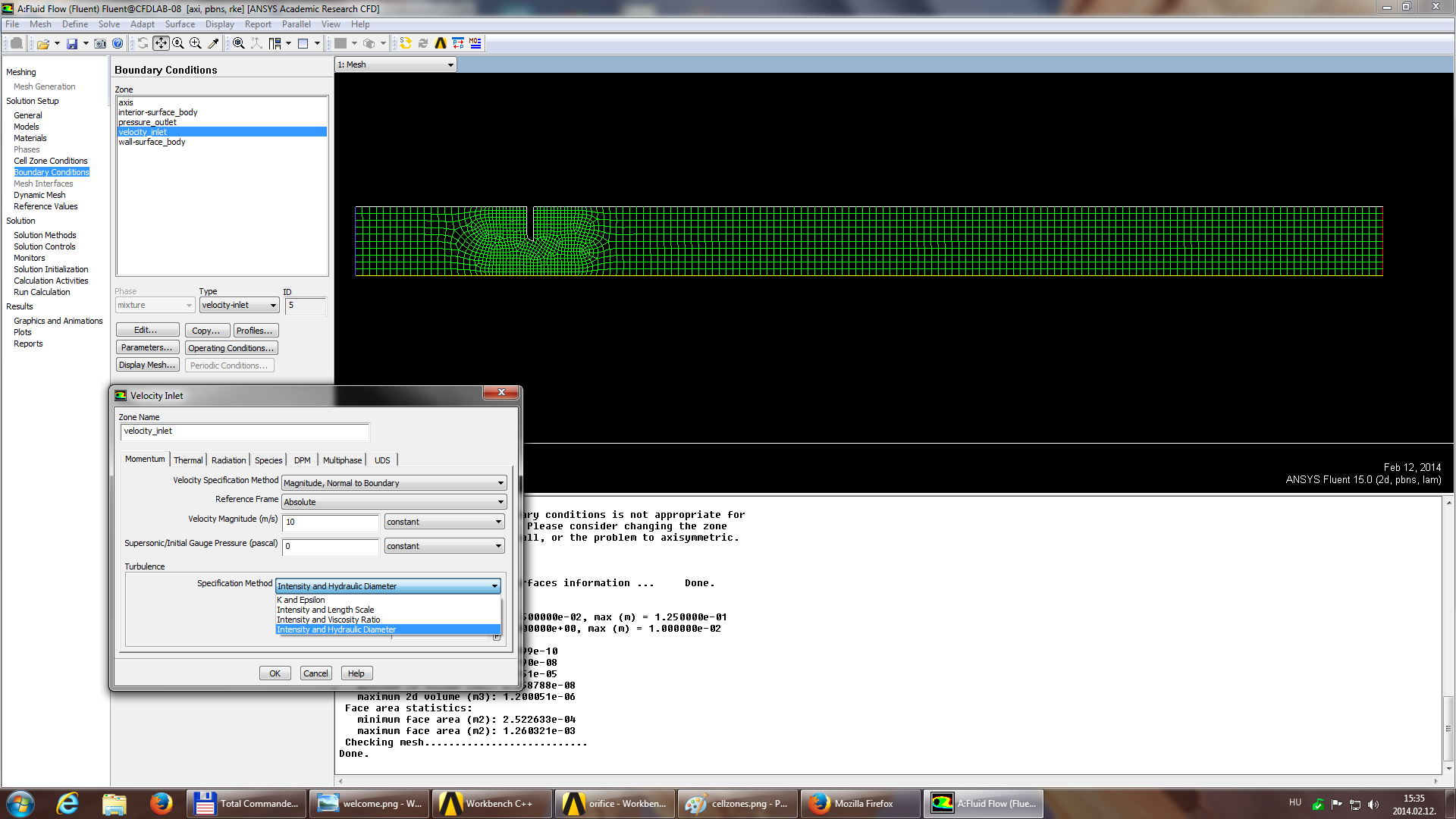Open the File menu

[12, 24]
